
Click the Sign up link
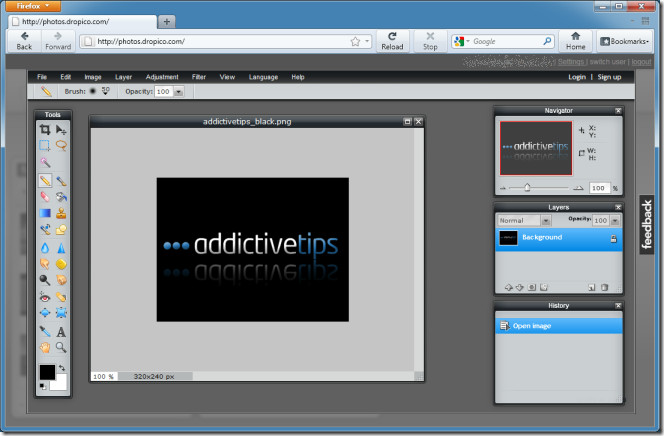tap(609, 77)
